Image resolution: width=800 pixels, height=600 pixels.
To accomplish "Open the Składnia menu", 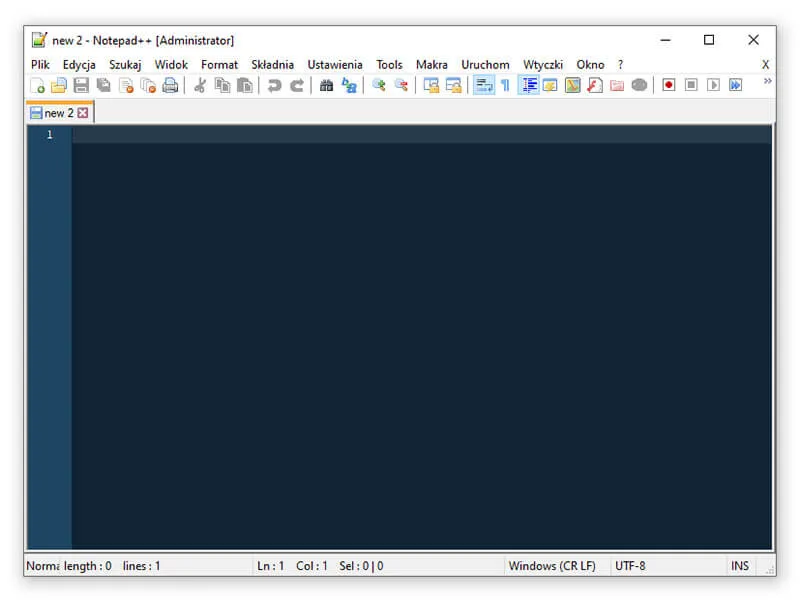I will pyautogui.click(x=272, y=64).
